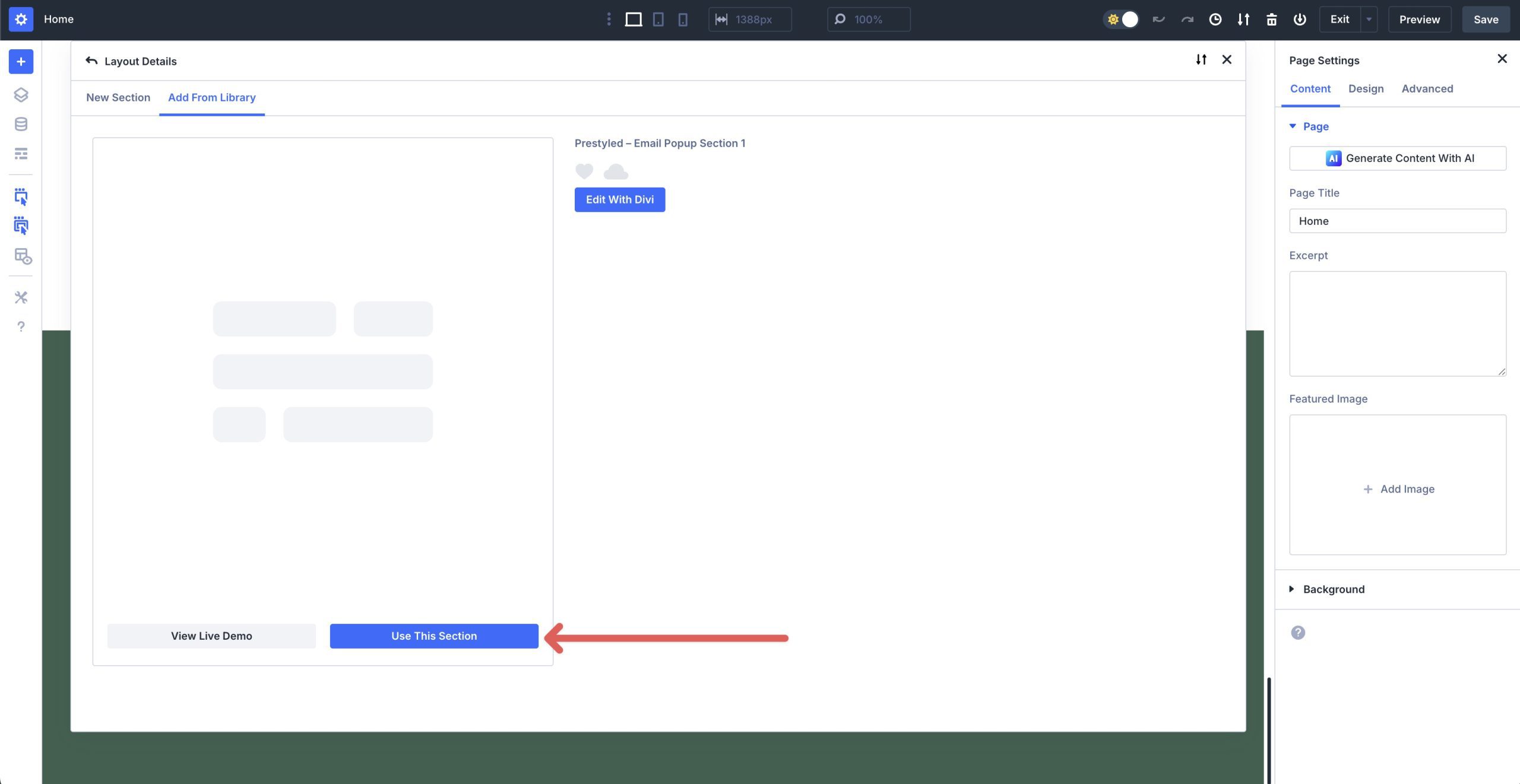Image resolution: width=1520 pixels, height=784 pixels.
Task: Open Divi settings via the gear logo
Action: [x=21, y=19]
